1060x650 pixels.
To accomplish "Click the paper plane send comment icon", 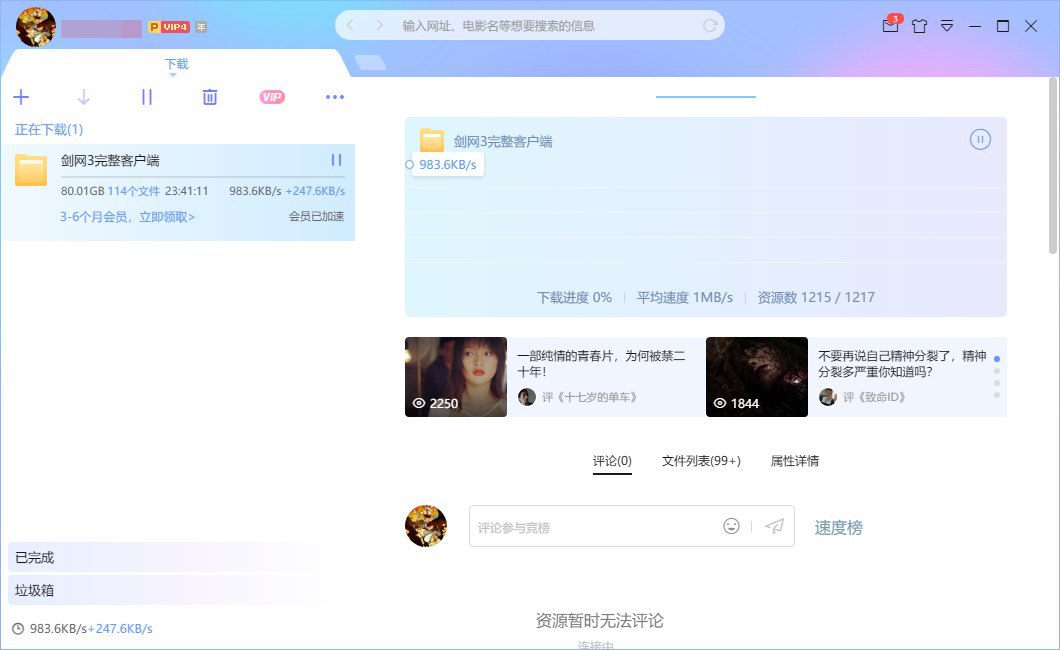I will [x=774, y=526].
